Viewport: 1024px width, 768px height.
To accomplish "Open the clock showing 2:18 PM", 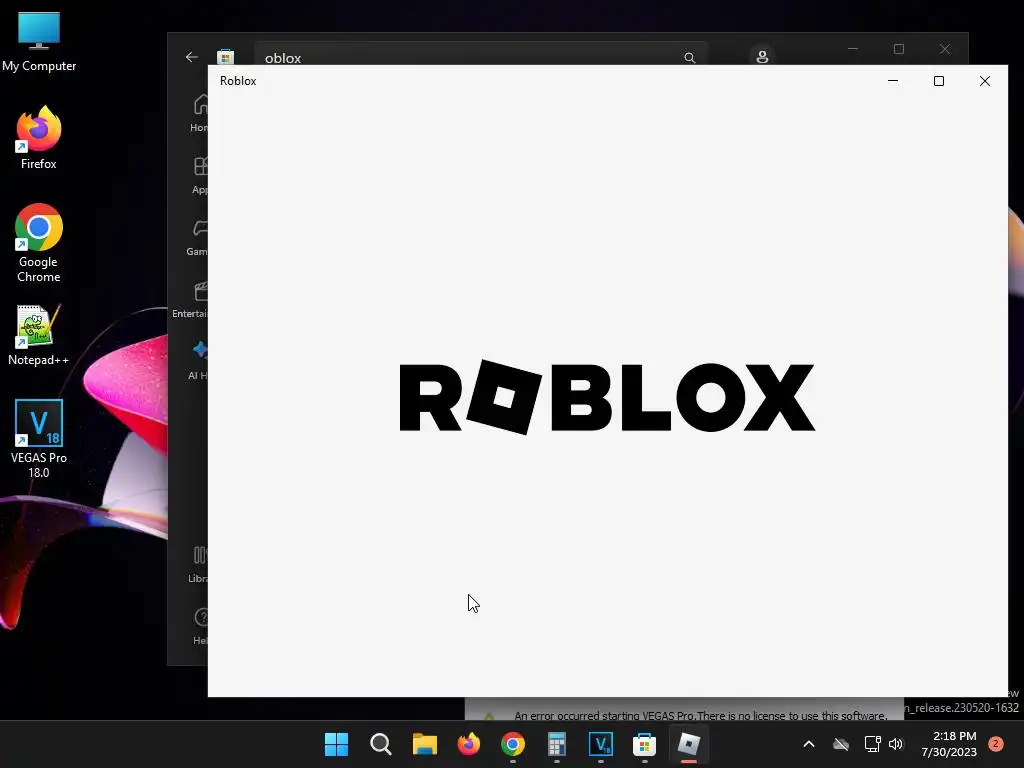I will 949,744.
